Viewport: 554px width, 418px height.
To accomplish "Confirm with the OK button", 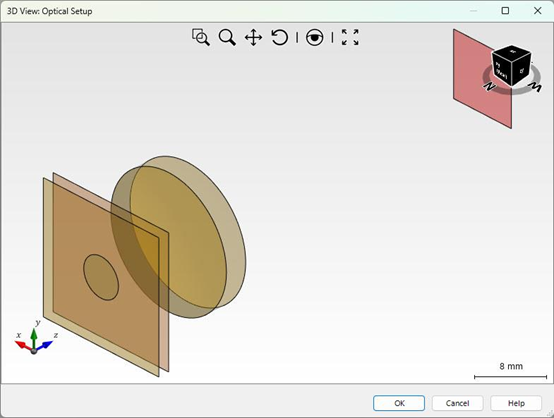I will click(399, 403).
